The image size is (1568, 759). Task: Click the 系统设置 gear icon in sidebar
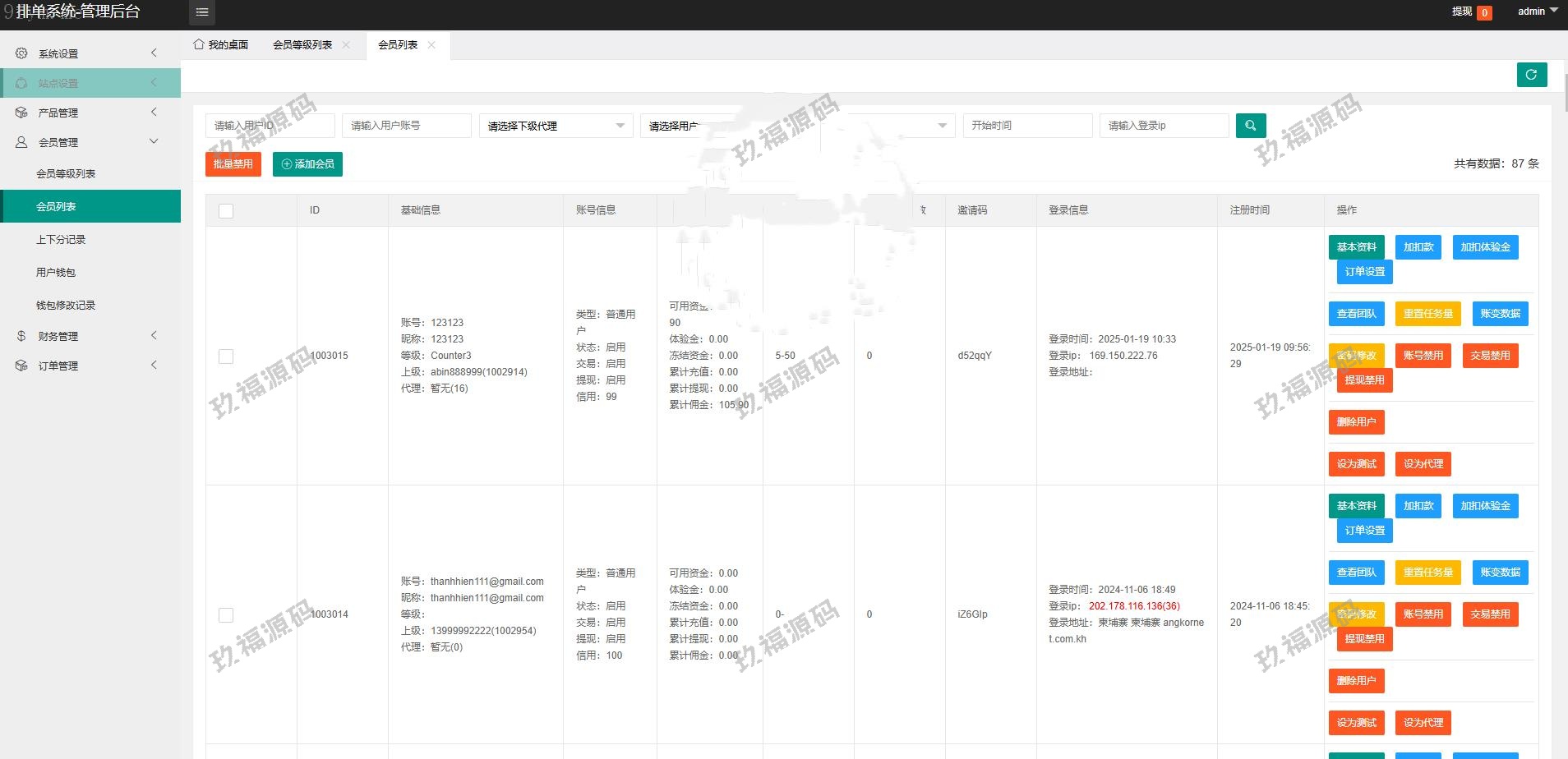[x=21, y=53]
